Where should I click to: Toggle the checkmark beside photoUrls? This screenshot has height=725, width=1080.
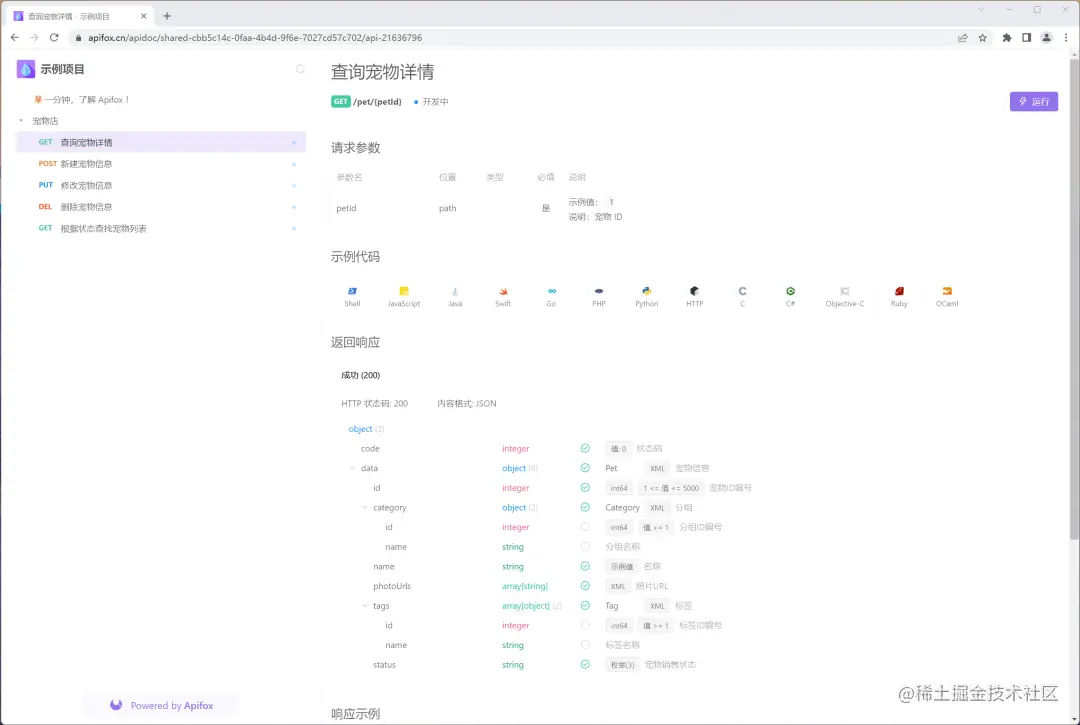pyautogui.click(x=585, y=586)
